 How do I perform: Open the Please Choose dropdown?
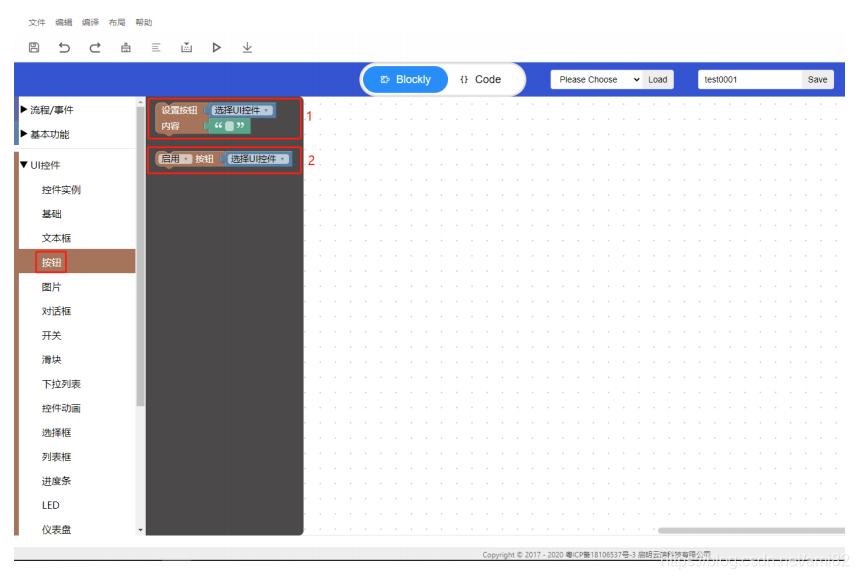(597, 79)
